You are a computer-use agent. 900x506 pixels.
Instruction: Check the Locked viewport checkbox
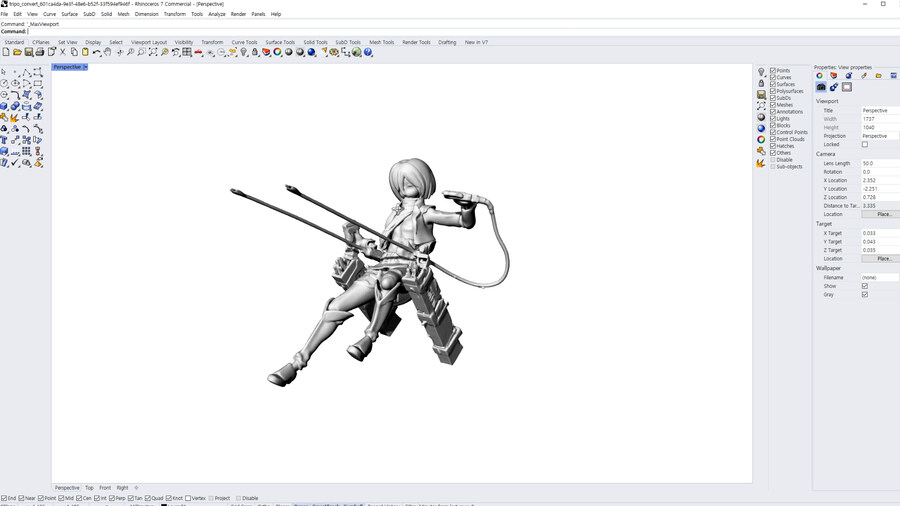click(864, 145)
